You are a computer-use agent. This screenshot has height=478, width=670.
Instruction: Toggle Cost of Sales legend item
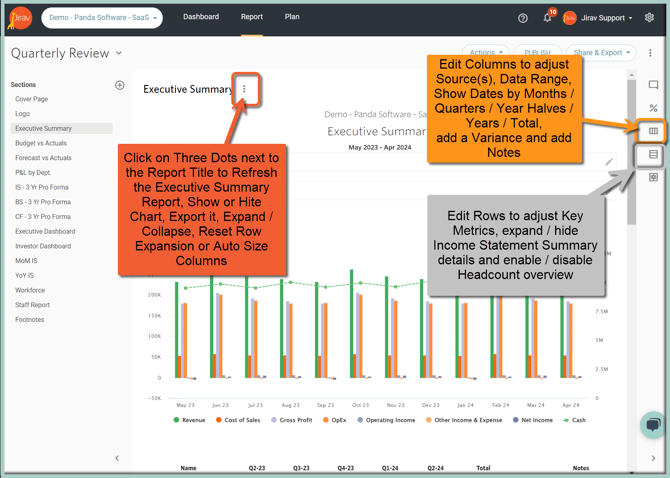click(x=241, y=420)
